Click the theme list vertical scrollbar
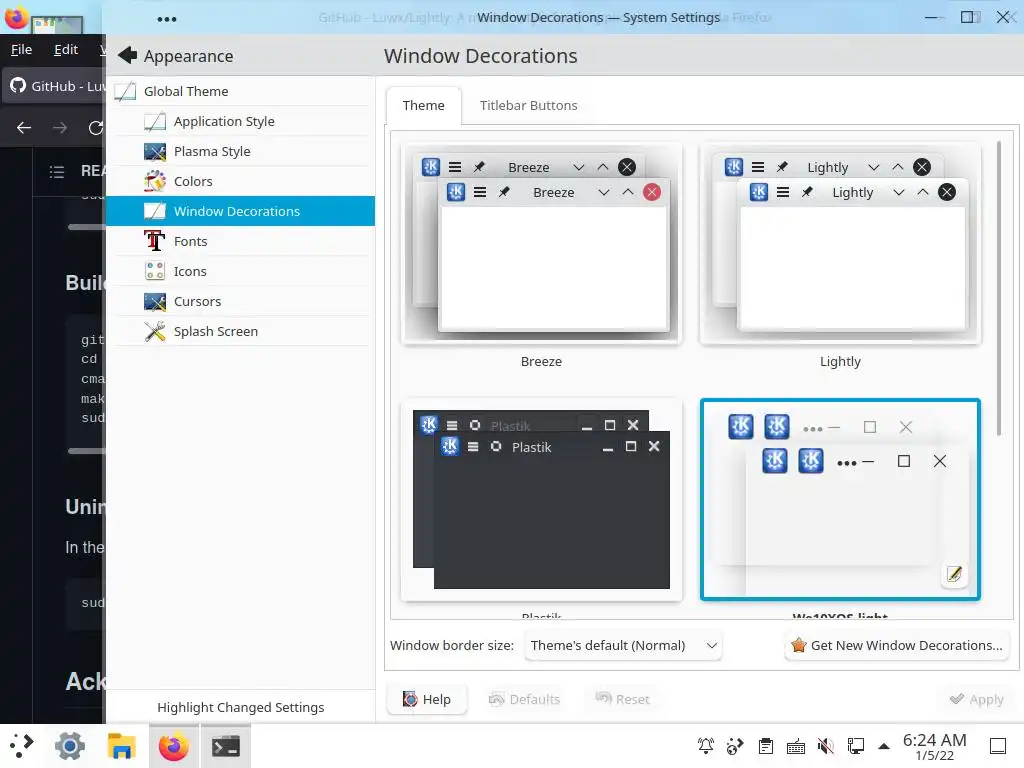The height and width of the screenshot is (768, 1024). click(x=999, y=289)
